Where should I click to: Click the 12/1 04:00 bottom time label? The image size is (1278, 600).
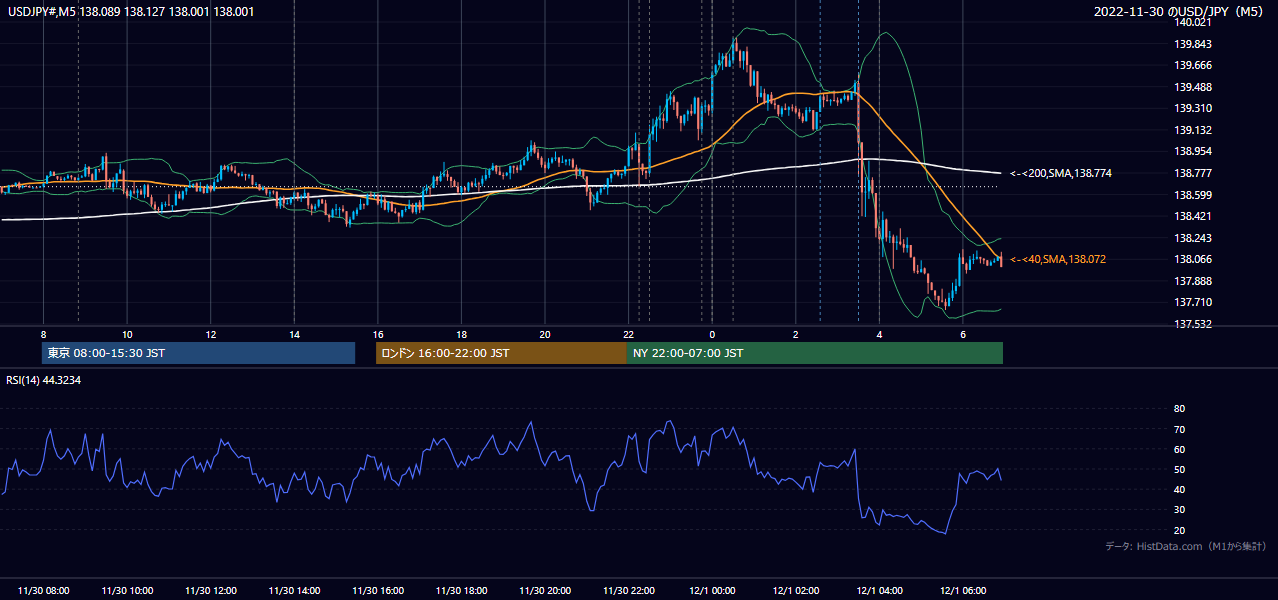pyautogui.click(x=879, y=591)
